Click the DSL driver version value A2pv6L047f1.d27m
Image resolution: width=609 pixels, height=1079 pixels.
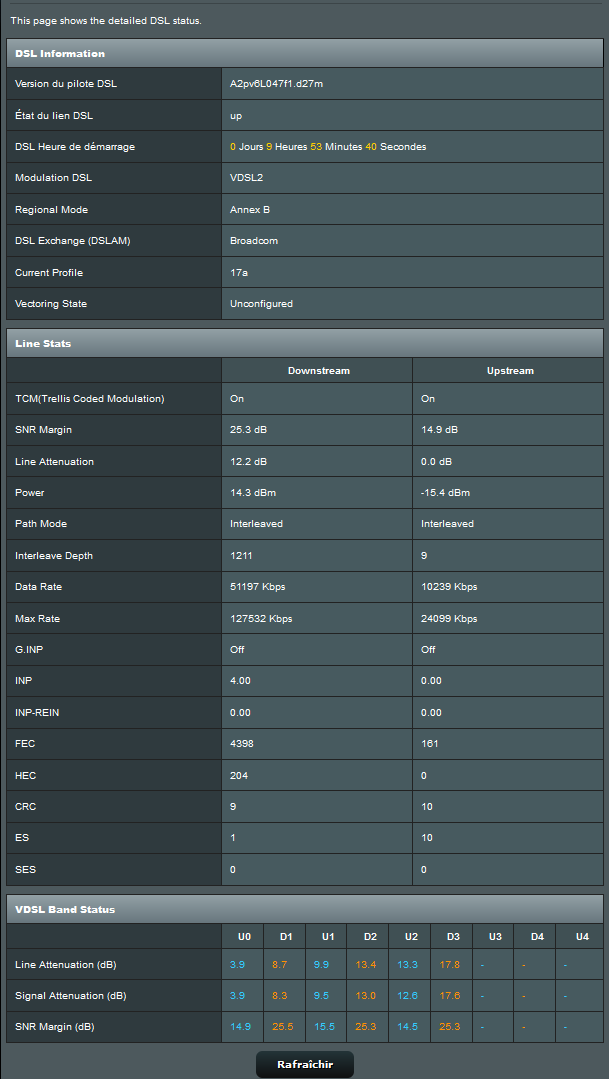[286, 84]
